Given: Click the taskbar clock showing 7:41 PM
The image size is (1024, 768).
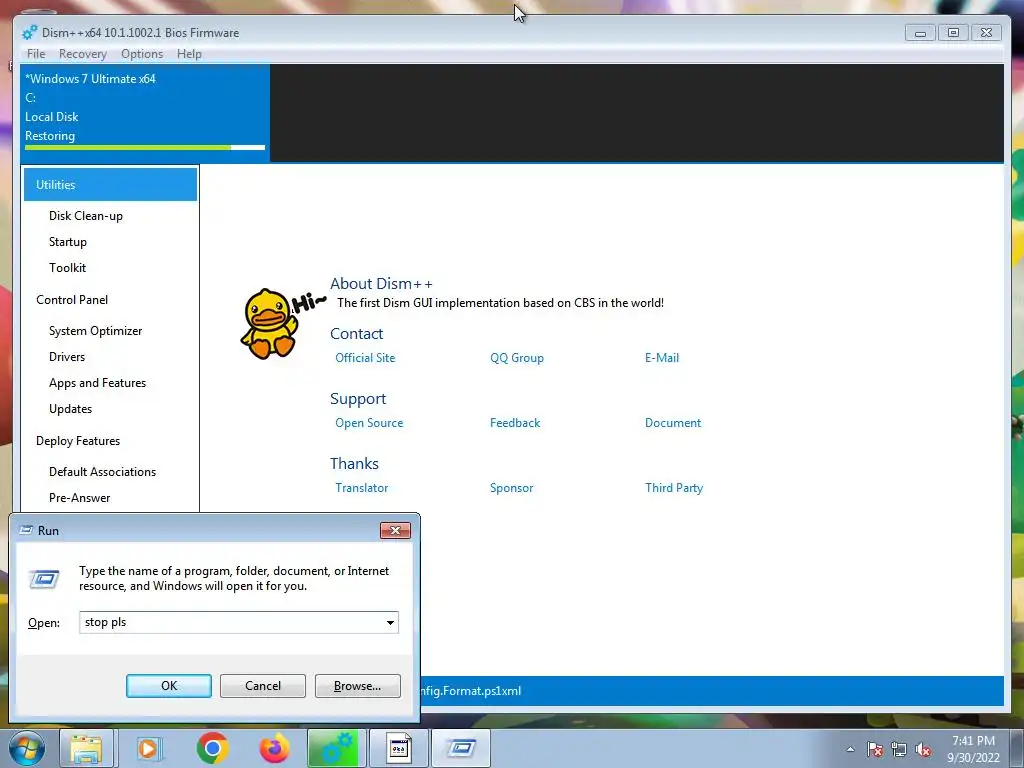Looking at the screenshot, I should click(x=973, y=741).
